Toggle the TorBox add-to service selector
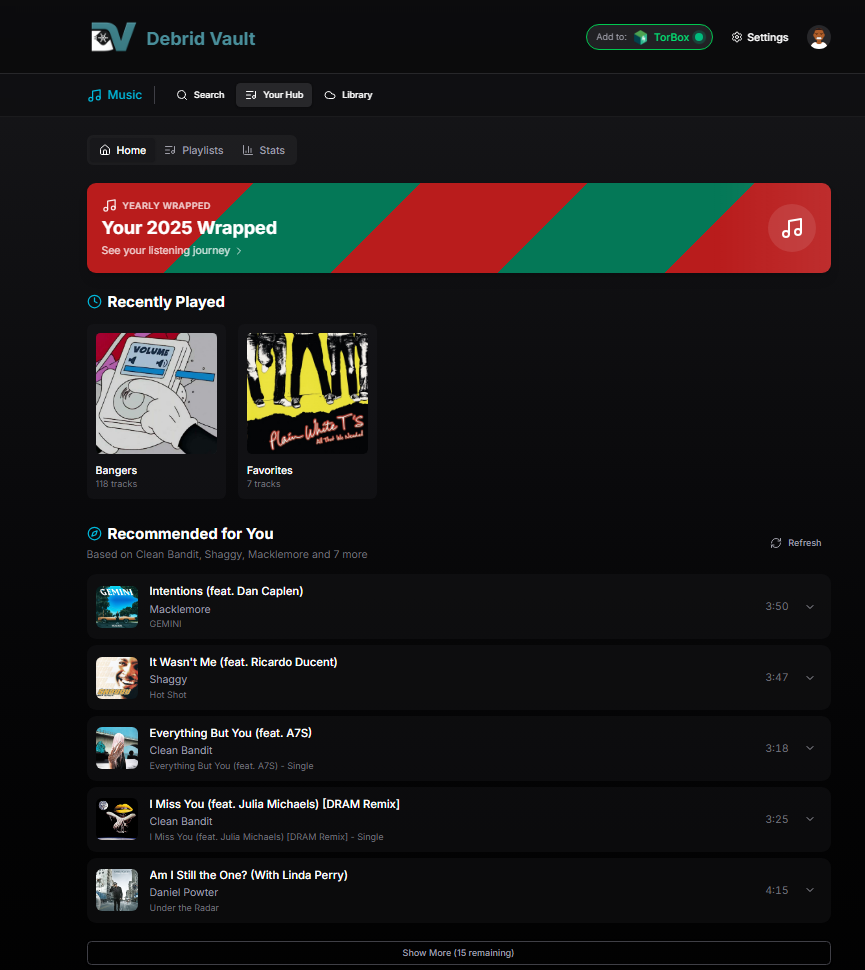Screen dimensions: 865x970 [649, 37]
